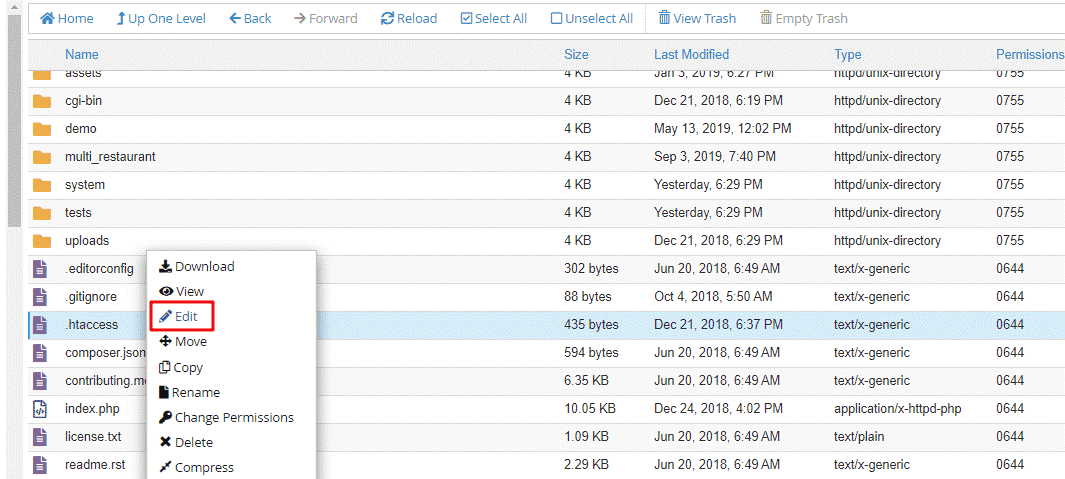Click the Back arrow button
This screenshot has height=479, width=1065.
point(250,18)
